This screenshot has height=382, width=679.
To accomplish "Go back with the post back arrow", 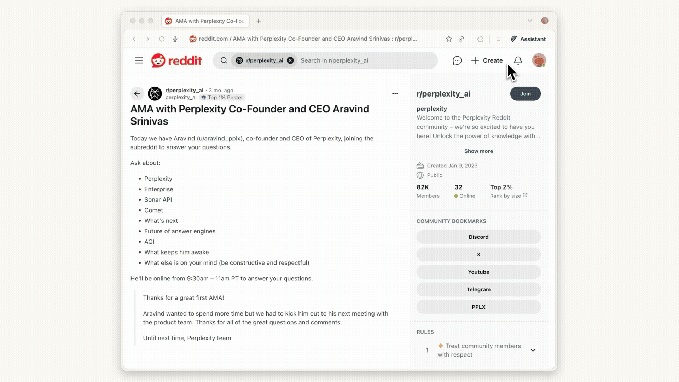I will [x=137, y=94].
